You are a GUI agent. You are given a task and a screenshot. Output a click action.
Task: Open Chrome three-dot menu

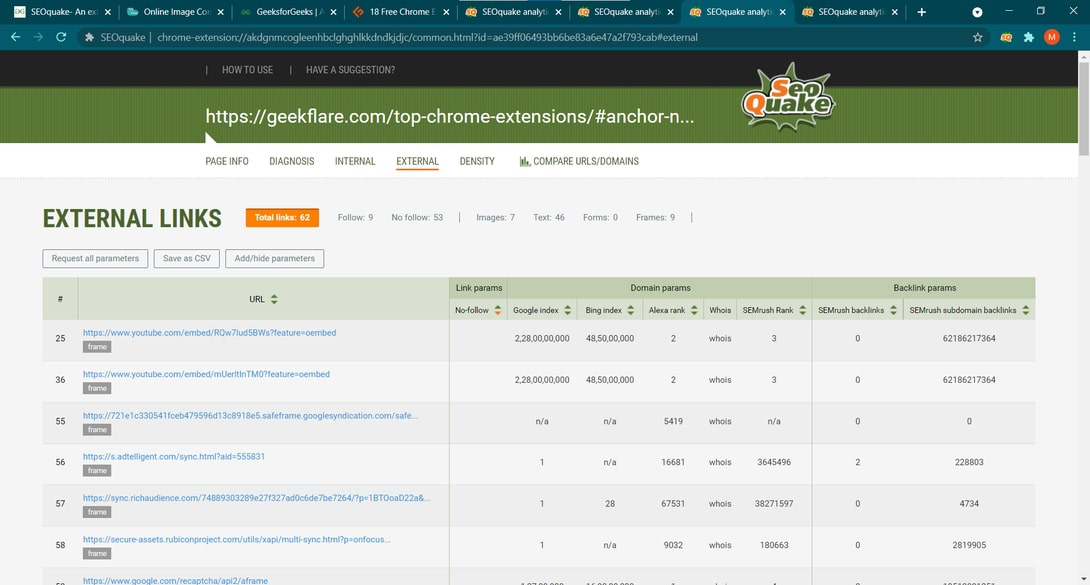click(1075, 38)
